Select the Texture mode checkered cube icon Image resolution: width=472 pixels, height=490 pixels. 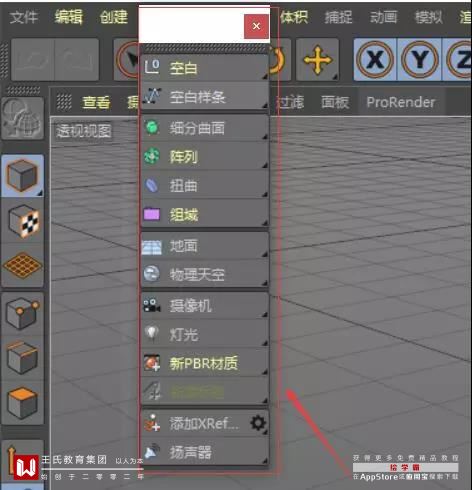click(x=23, y=222)
